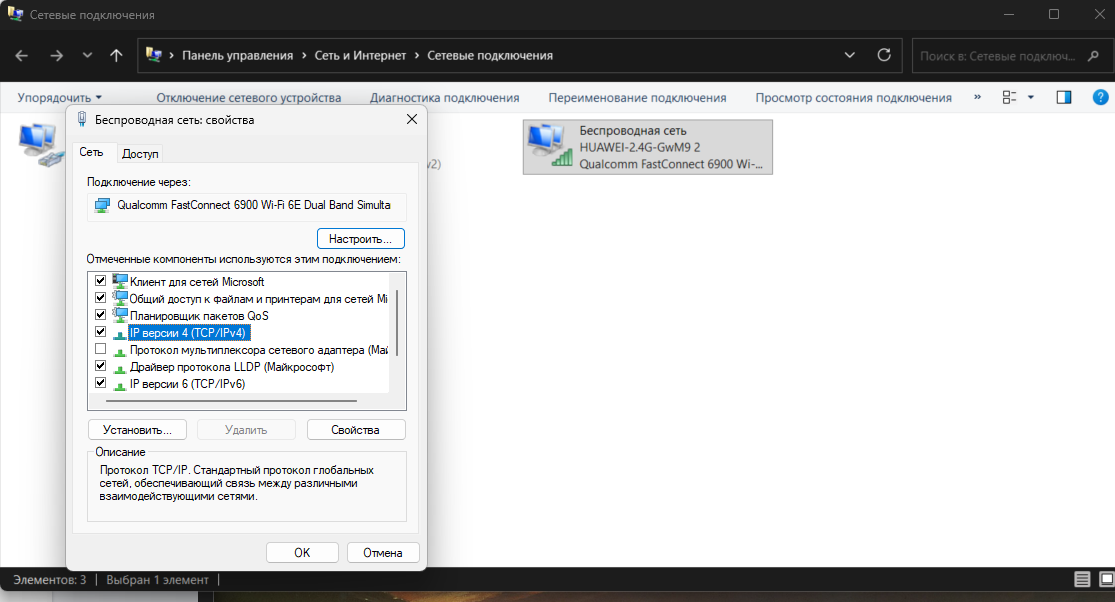The height and width of the screenshot is (602, 1115).
Task: Uncheck Драйвер протокола LLDP
Action: tap(100, 366)
